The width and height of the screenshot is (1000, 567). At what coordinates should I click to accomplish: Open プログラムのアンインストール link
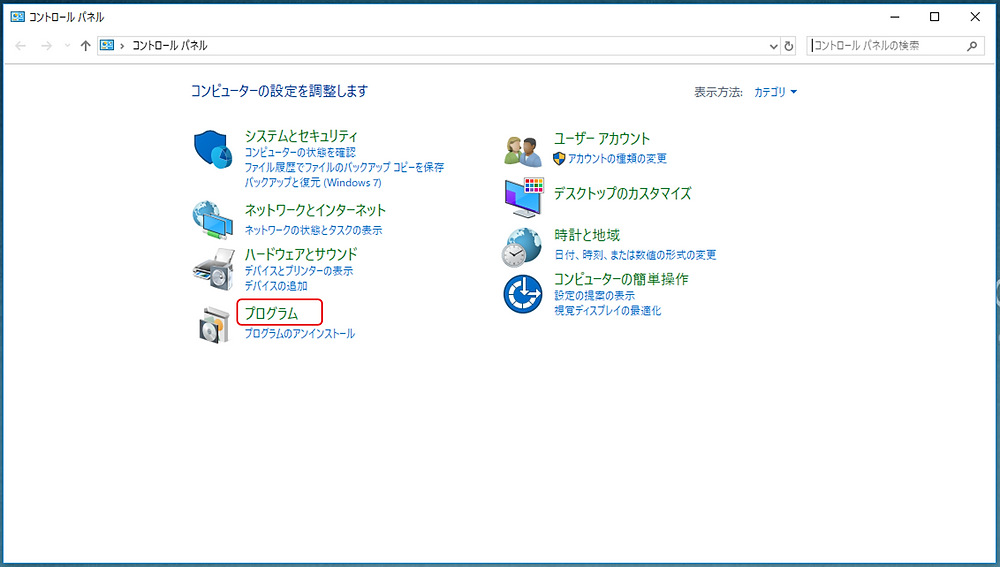coord(300,334)
